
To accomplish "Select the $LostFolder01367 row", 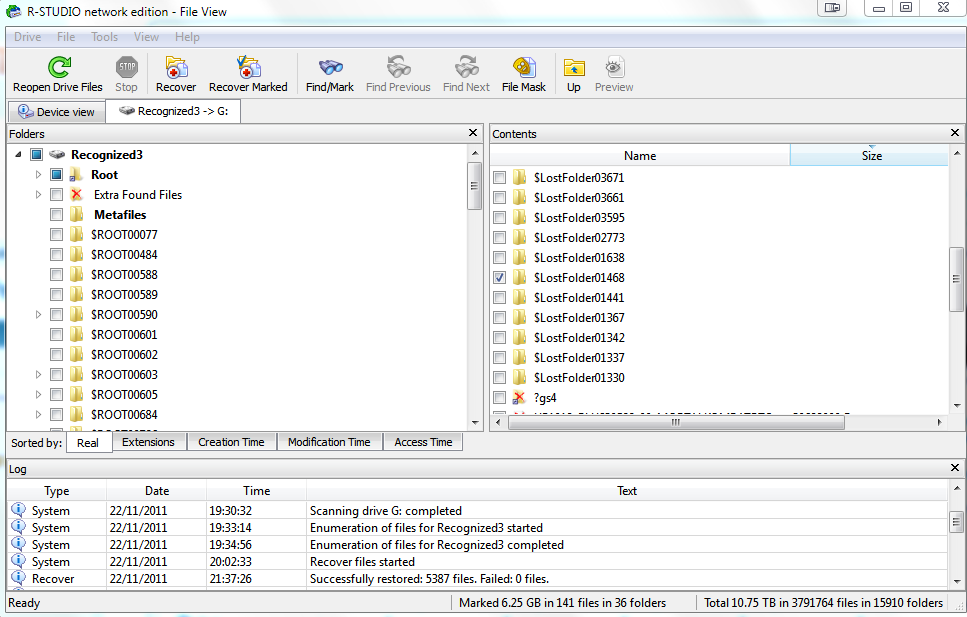I will (x=579, y=318).
